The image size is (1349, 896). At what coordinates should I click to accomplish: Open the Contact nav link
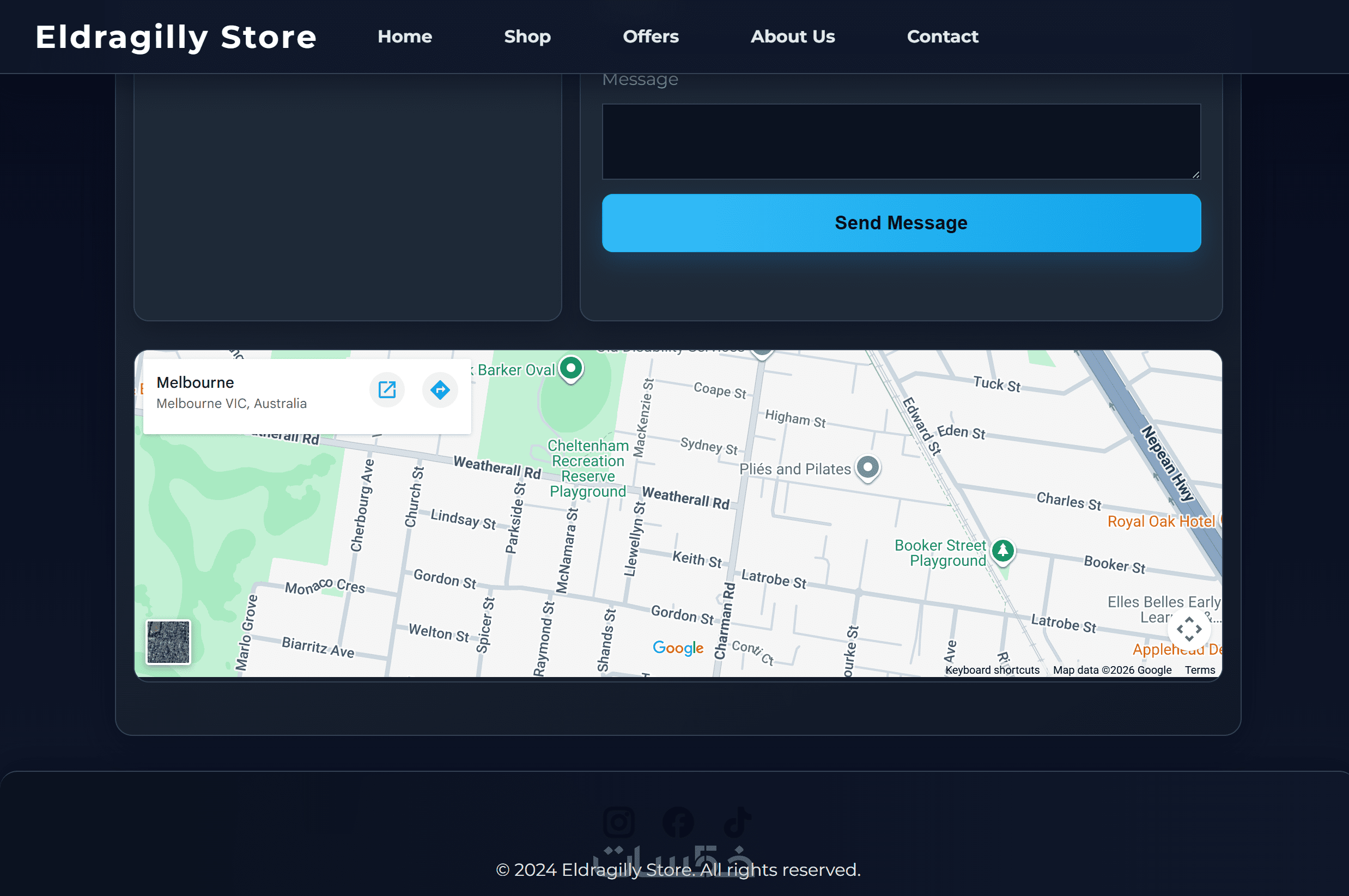(x=942, y=36)
